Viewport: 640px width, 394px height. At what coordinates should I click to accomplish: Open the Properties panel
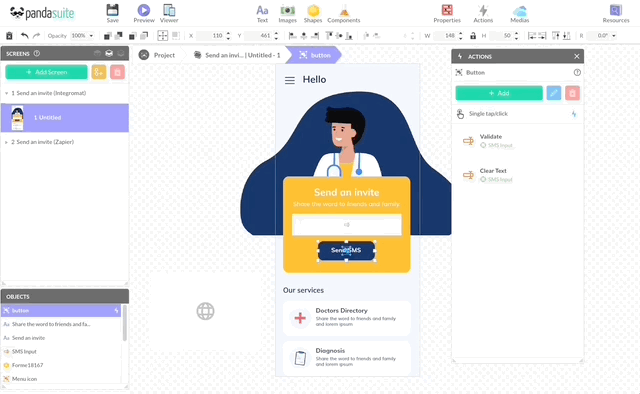pos(447,13)
